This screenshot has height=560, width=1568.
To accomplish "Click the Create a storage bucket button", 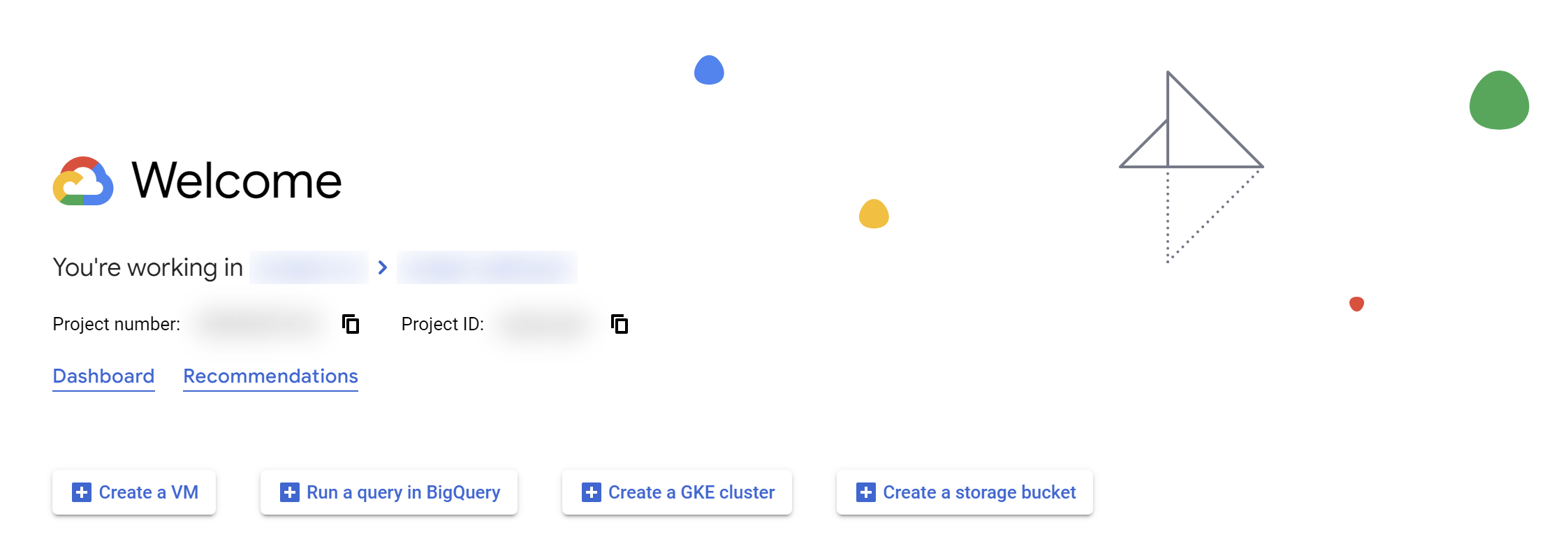I will (x=965, y=492).
